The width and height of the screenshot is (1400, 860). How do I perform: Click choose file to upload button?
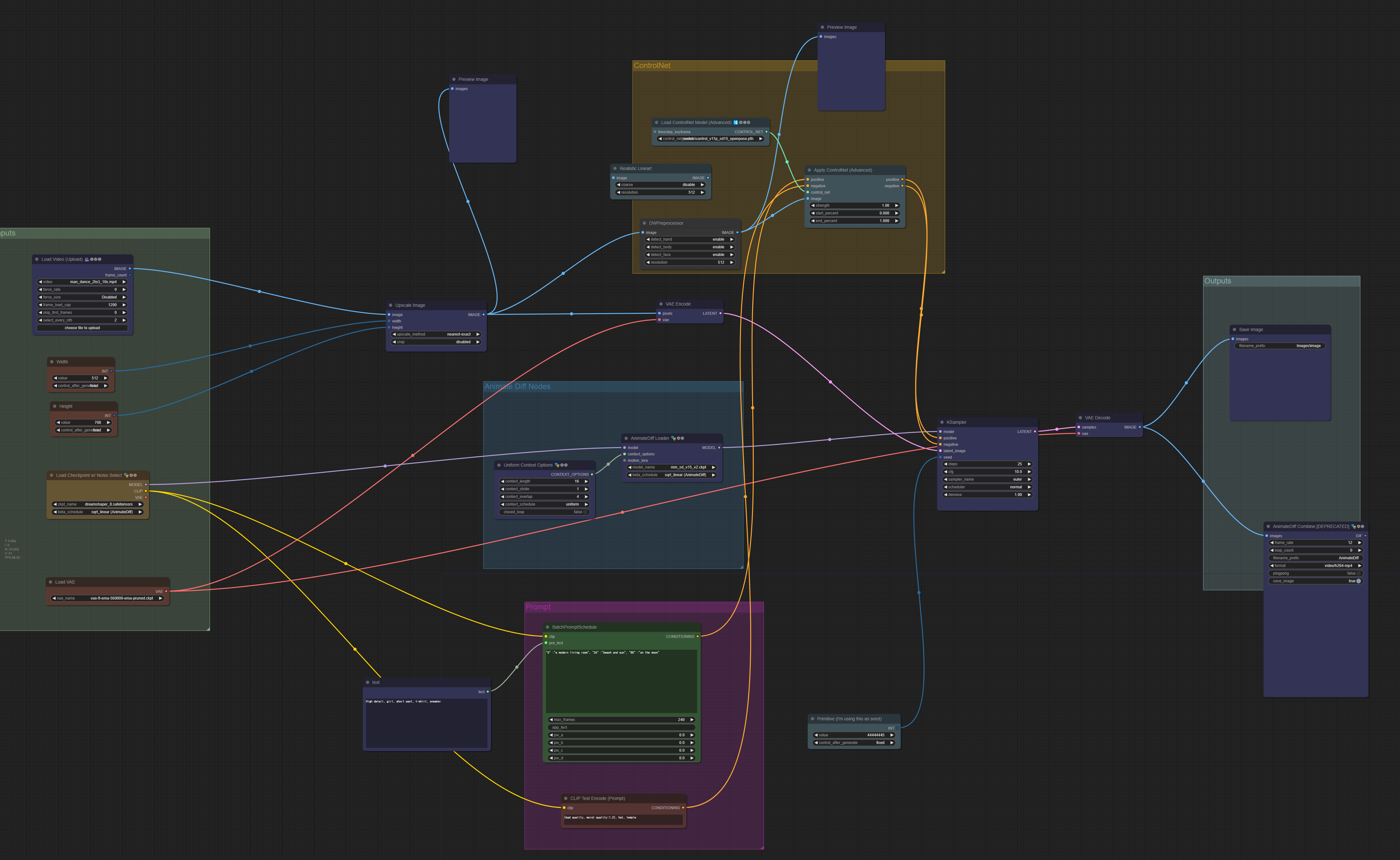click(82, 328)
